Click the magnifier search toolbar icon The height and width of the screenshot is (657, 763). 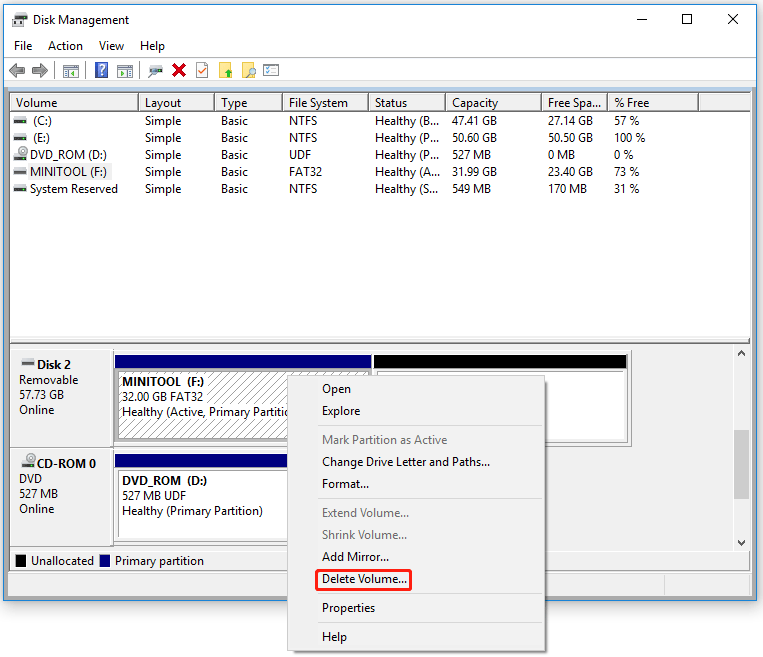(x=249, y=70)
